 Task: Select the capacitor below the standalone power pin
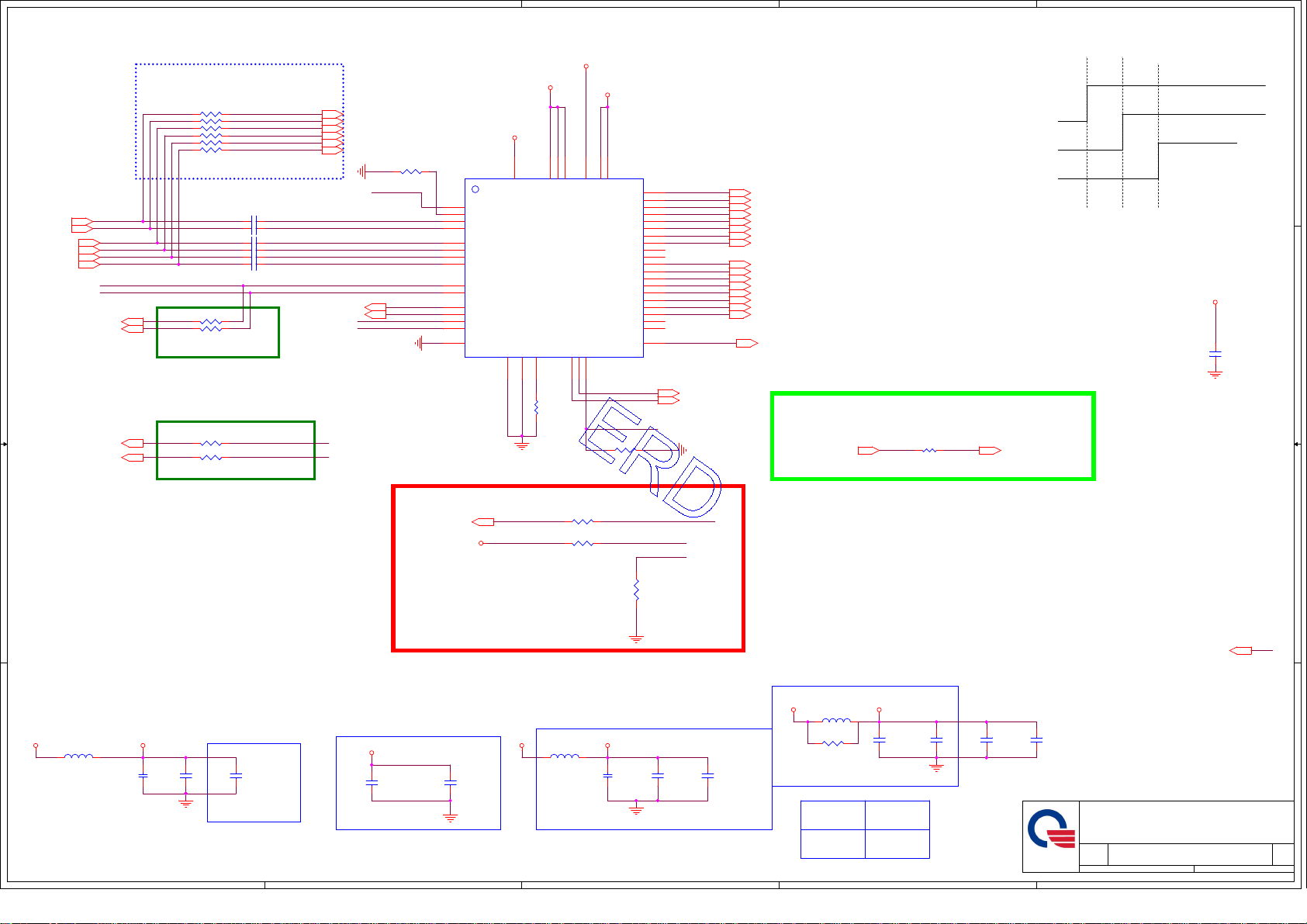1215,354
